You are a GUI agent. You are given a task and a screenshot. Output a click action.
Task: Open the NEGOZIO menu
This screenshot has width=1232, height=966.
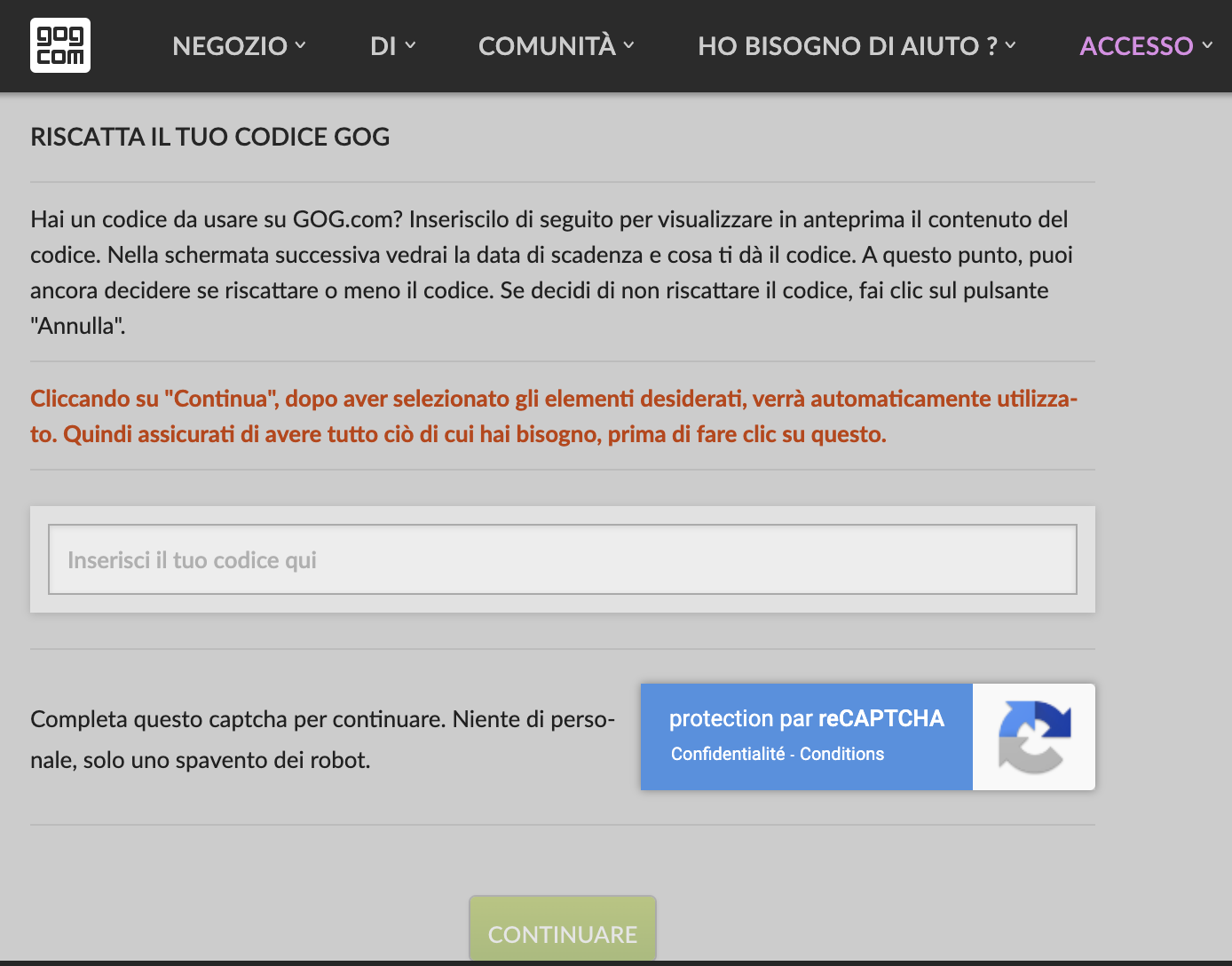coord(239,46)
